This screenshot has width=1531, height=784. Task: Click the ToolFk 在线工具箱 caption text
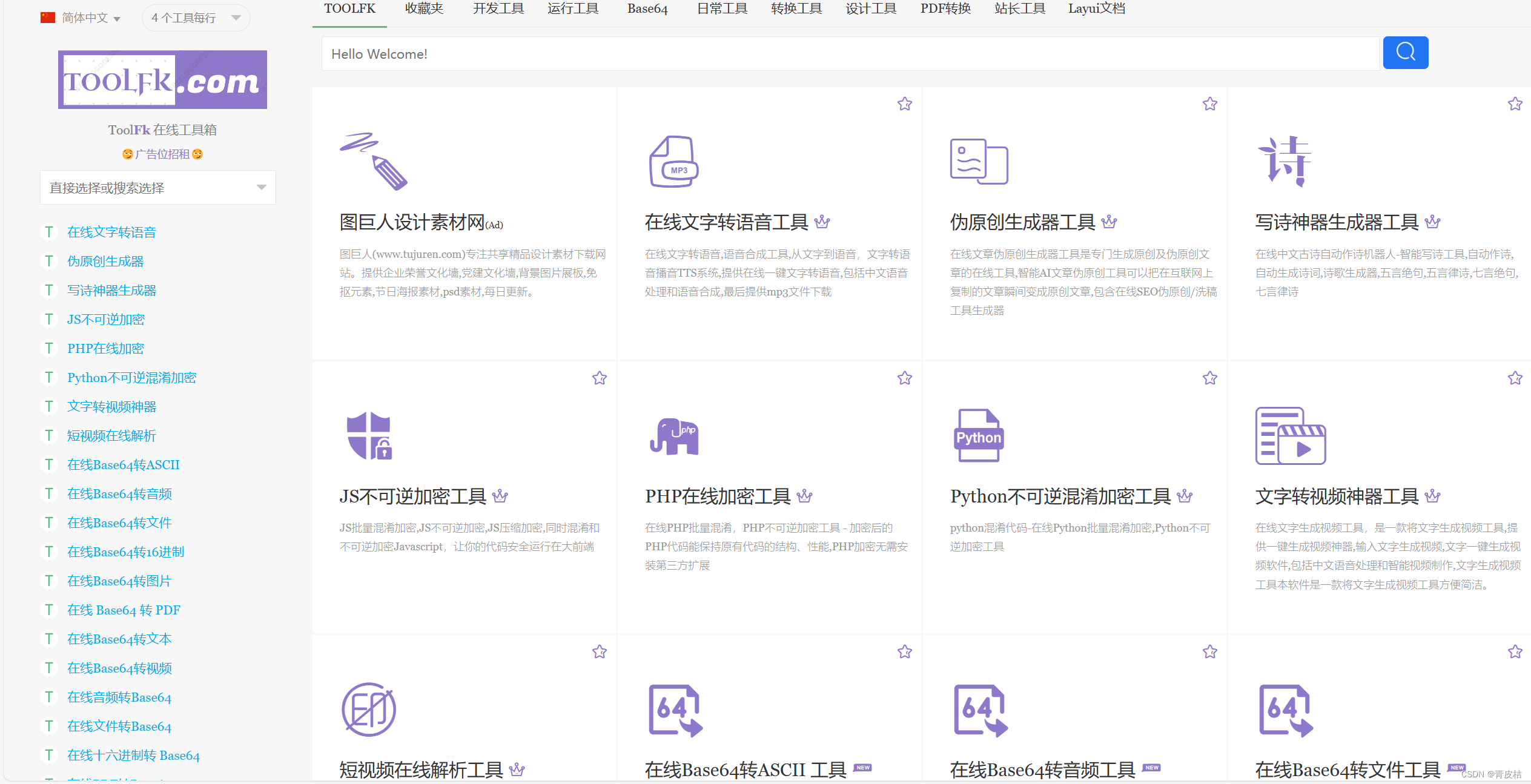click(162, 130)
